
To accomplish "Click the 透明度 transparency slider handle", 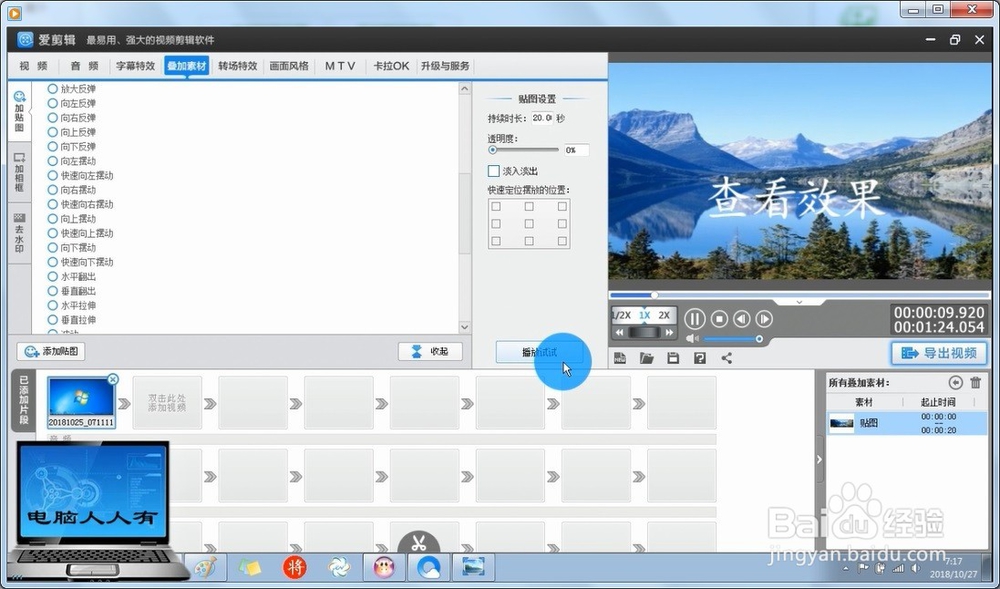I will [492, 150].
